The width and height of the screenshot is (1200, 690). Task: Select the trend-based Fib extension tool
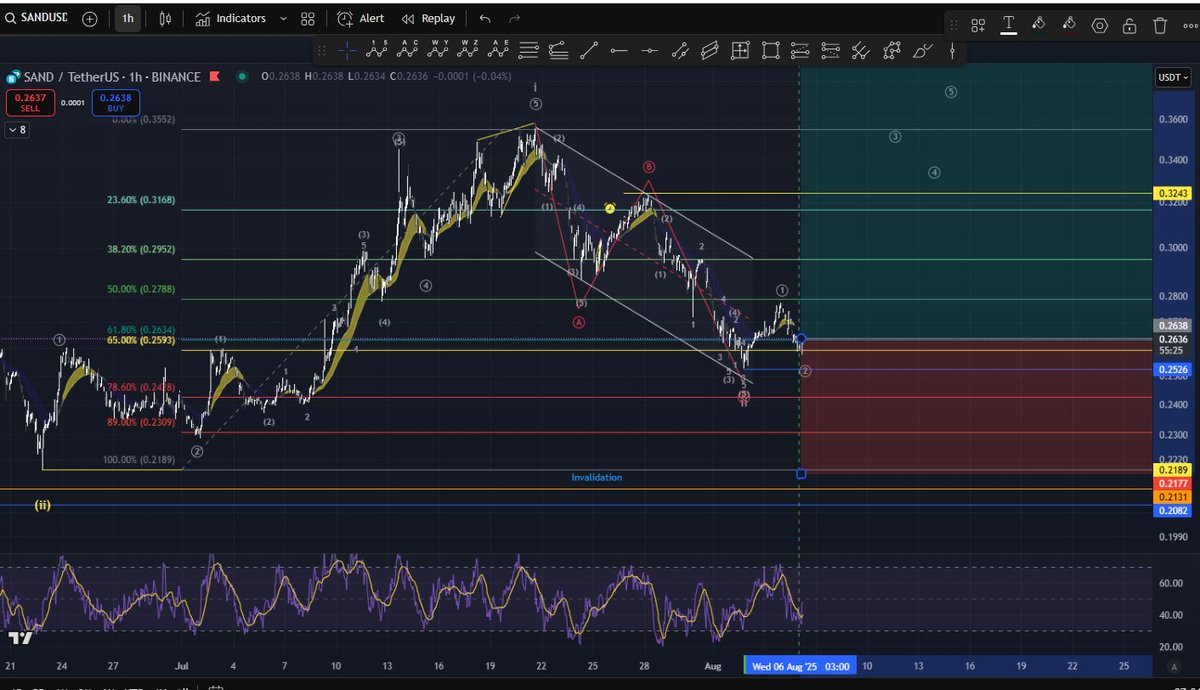(x=559, y=49)
